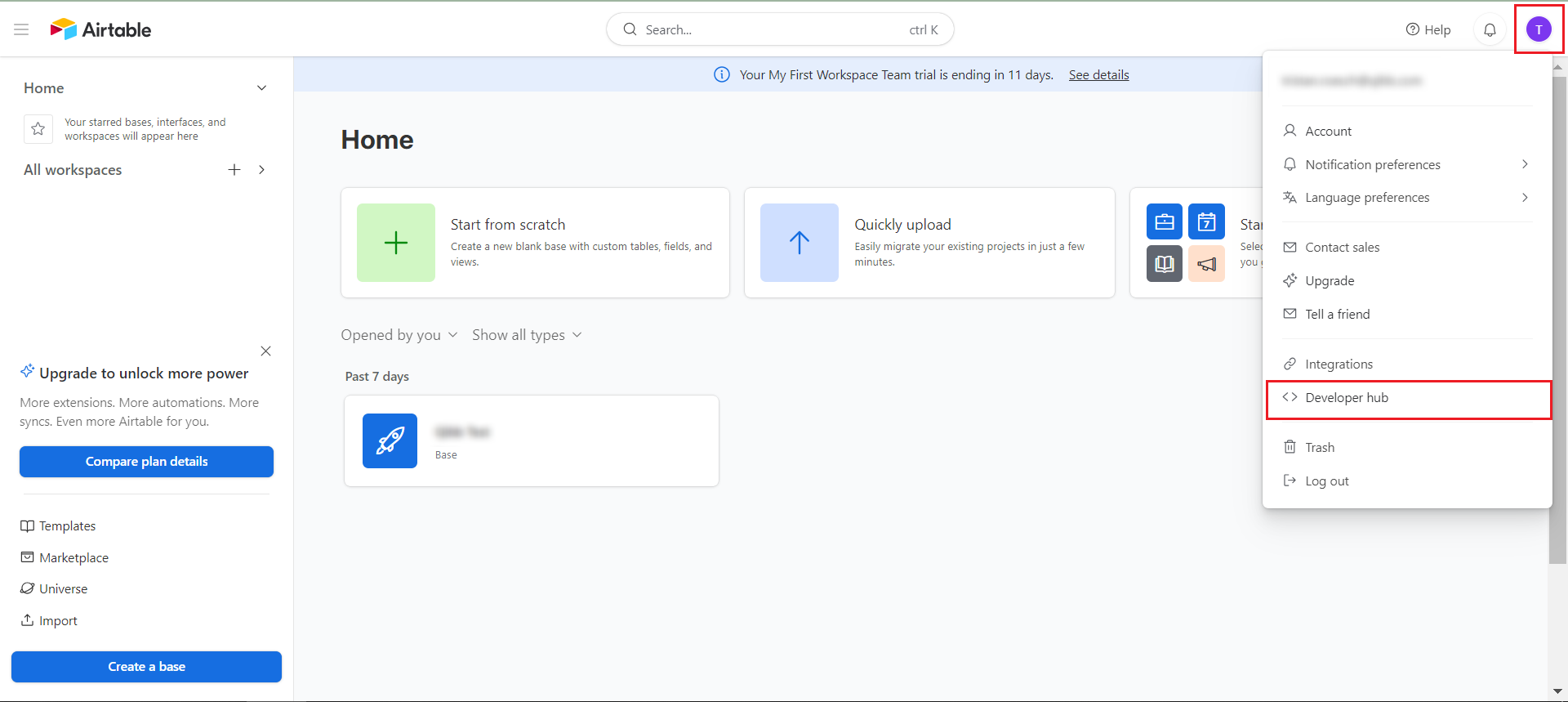Open Notification preferences submenu
The height and width of the screenshot is (702, 1568).
coord(1372,165)
